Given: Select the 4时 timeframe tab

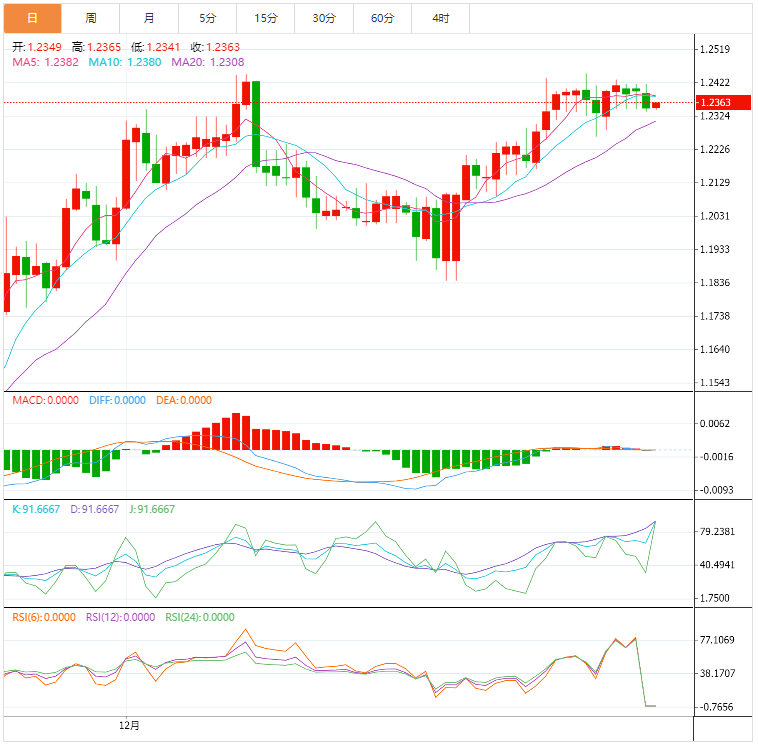Looking at the screenshot, I should (x=441, y=18).
